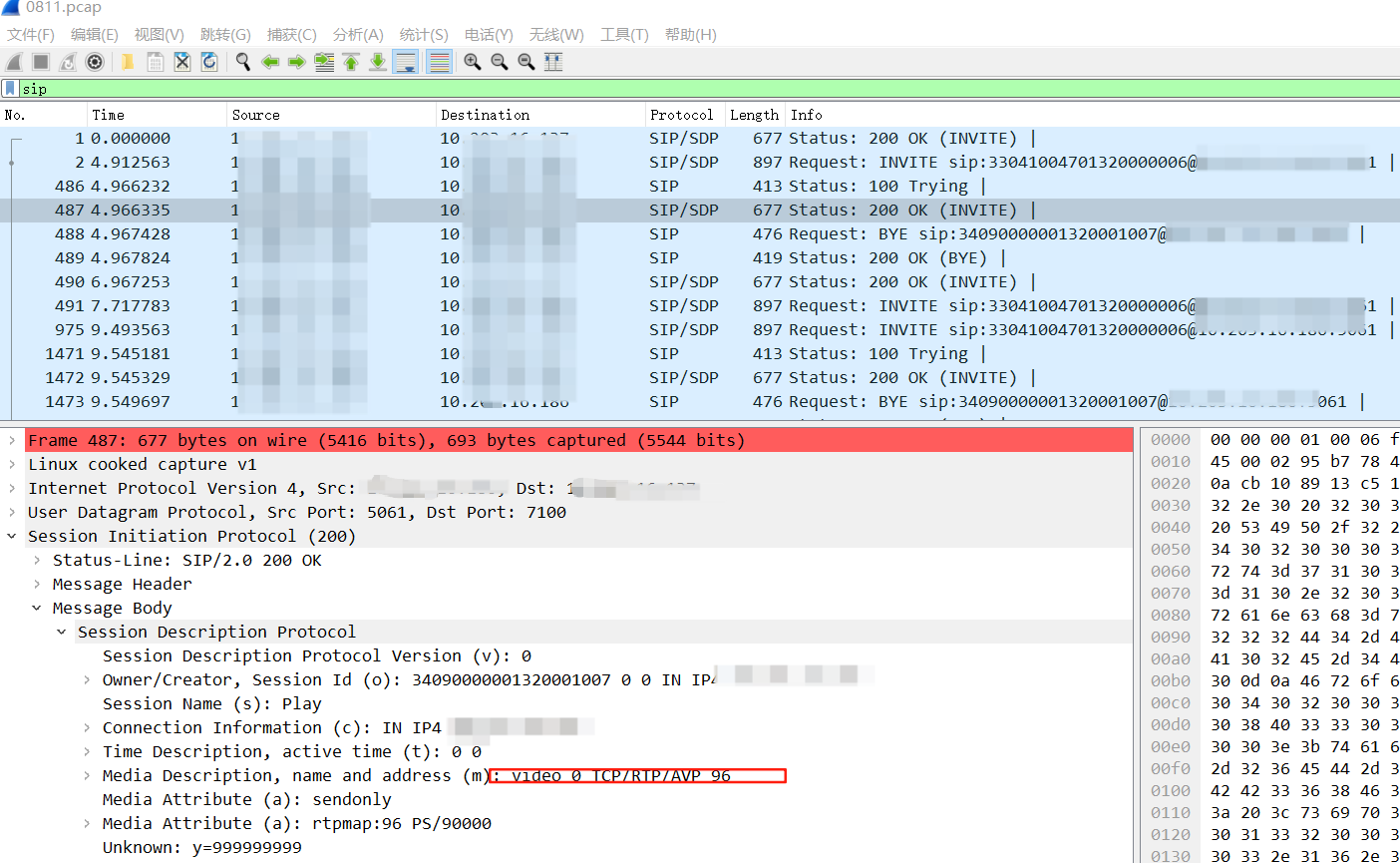
Task: Open the 帮助(H) menu
Action: pyautogui.click(x=690, y=35)
